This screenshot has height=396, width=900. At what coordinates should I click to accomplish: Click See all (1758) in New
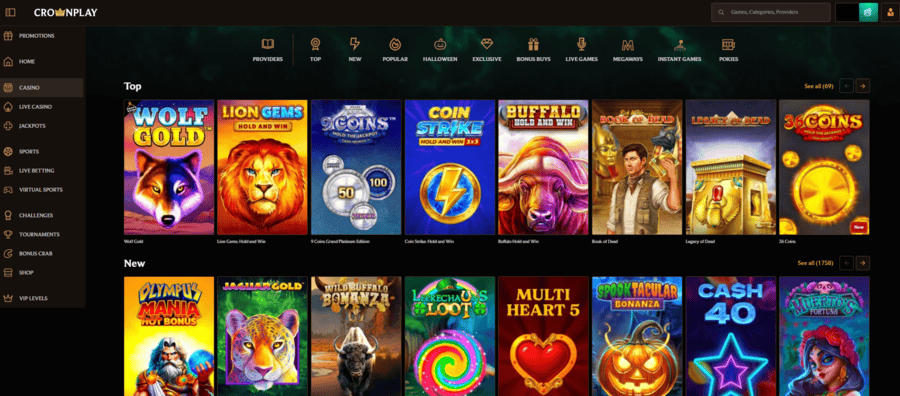[815, 263]
